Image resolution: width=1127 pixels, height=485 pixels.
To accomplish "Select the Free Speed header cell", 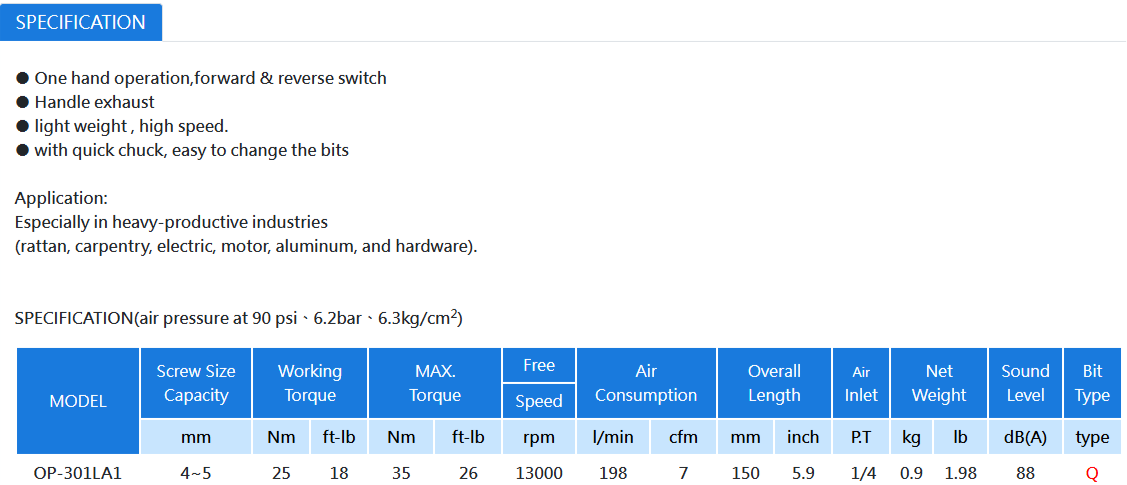I will (539, 383).
